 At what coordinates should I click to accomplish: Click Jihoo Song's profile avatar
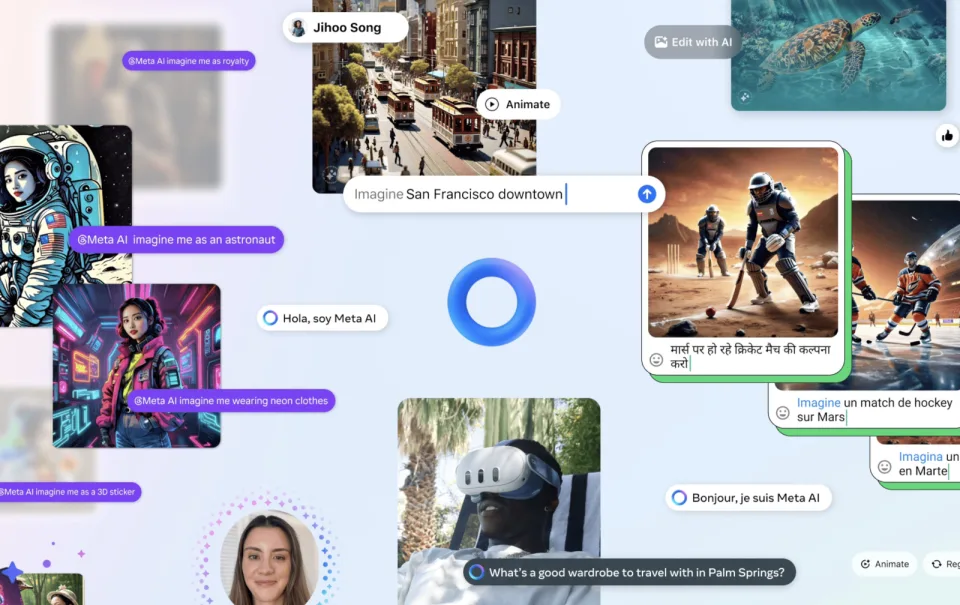coord(298,27)
